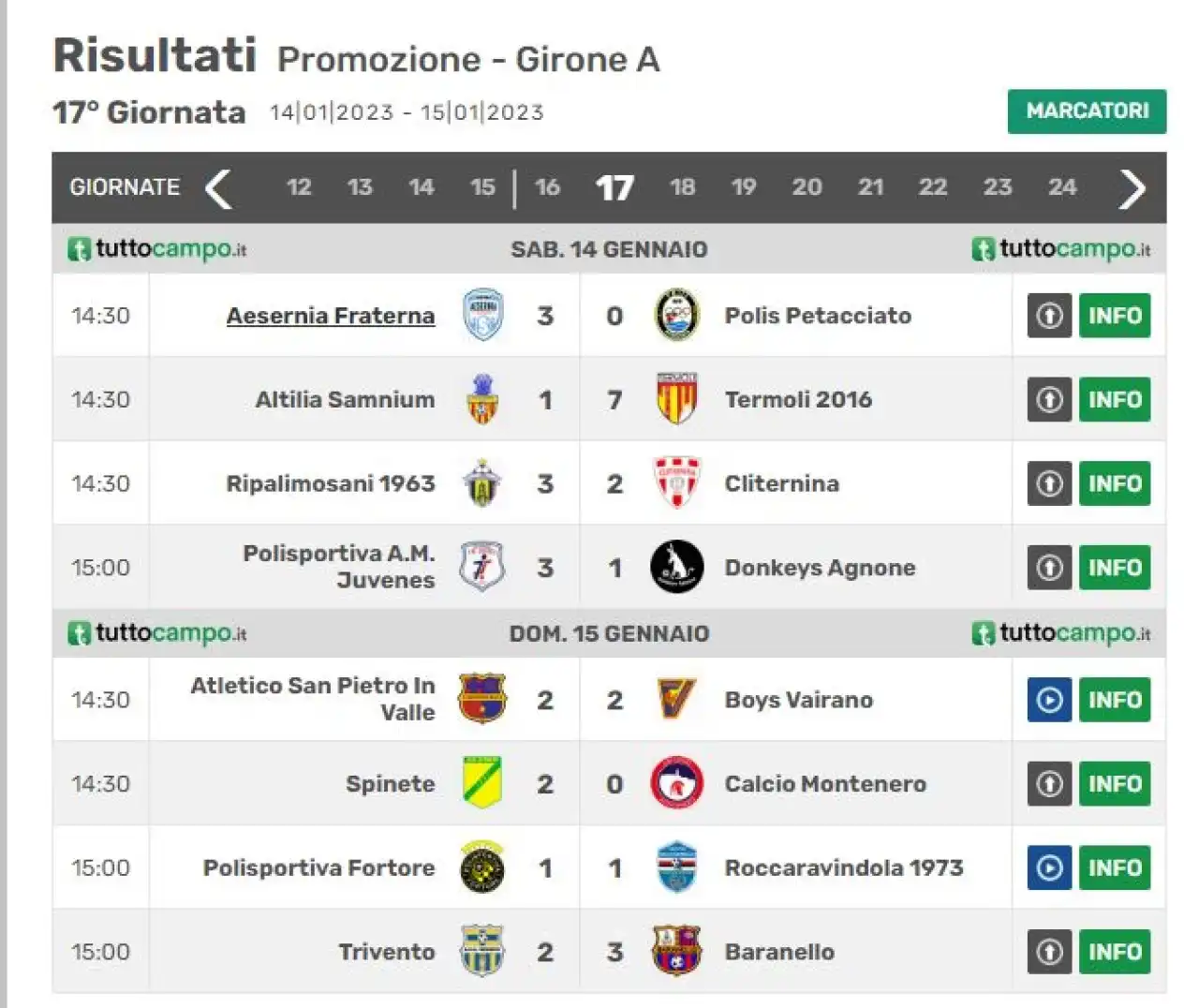Screen dimensions: 1199x1008
Task: Play video for Atletico San Pietro match
Action: tap(1049, 700)
